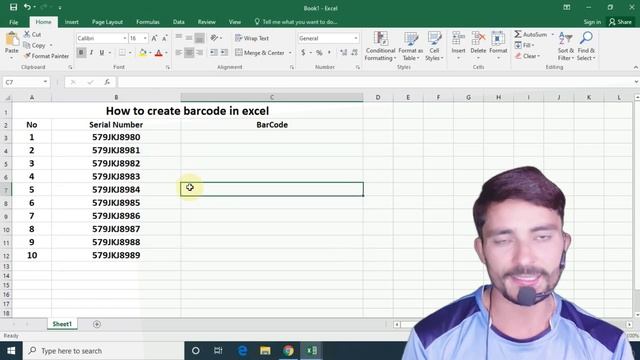Image resolution: width=640 pixels, height=360 pixels.
Task: Toggle center horizontal alignment
Action: click(x=189, y=53)
